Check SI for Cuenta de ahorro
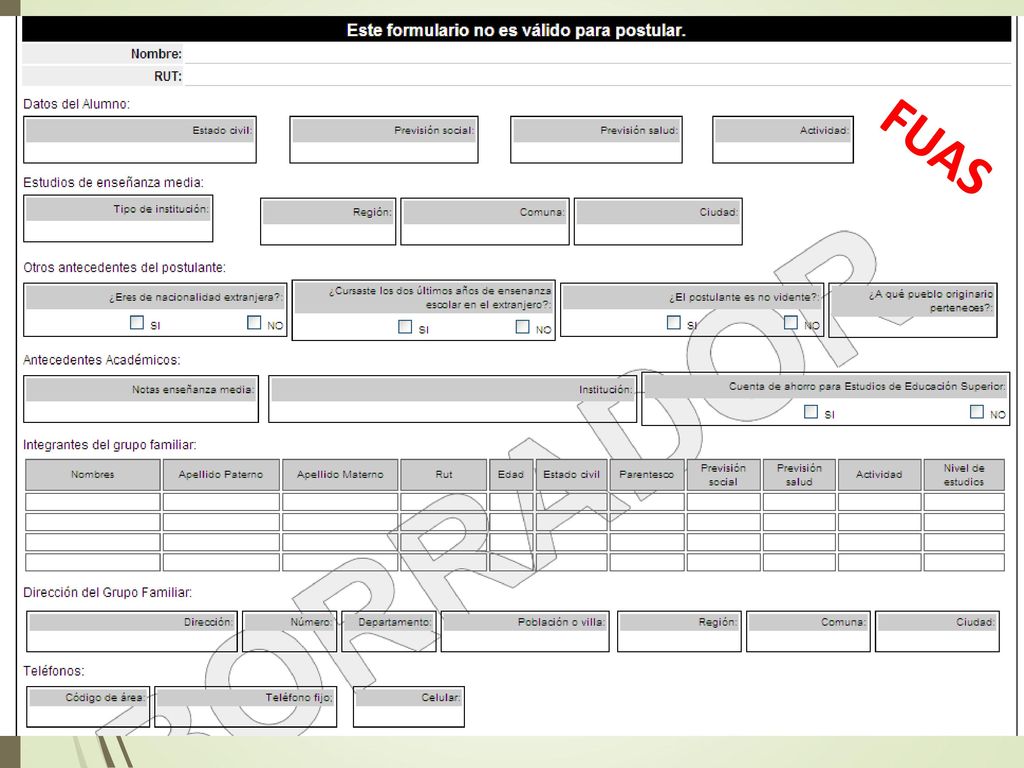 [811, 411]
